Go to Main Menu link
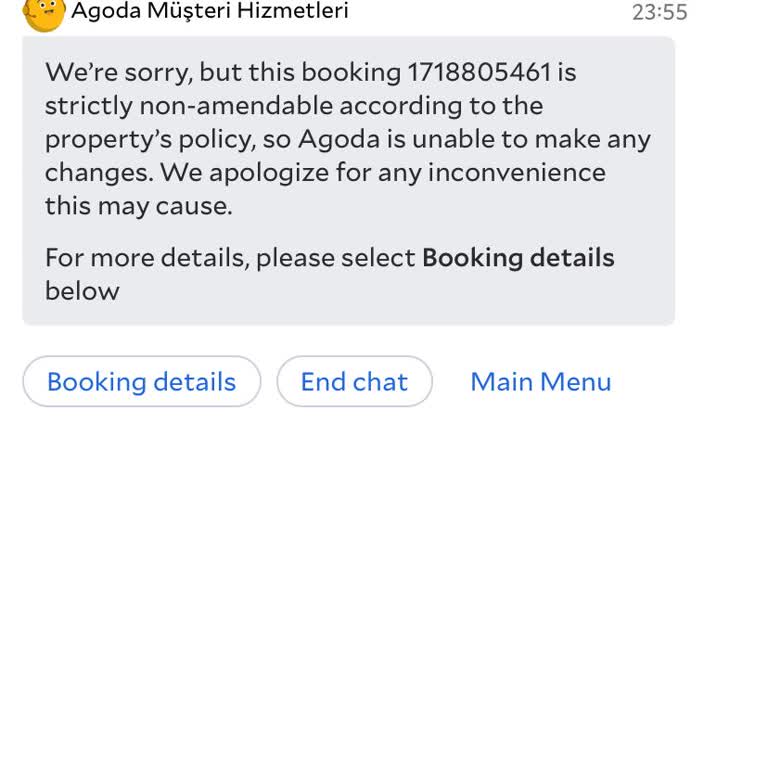 coord(540,382)
